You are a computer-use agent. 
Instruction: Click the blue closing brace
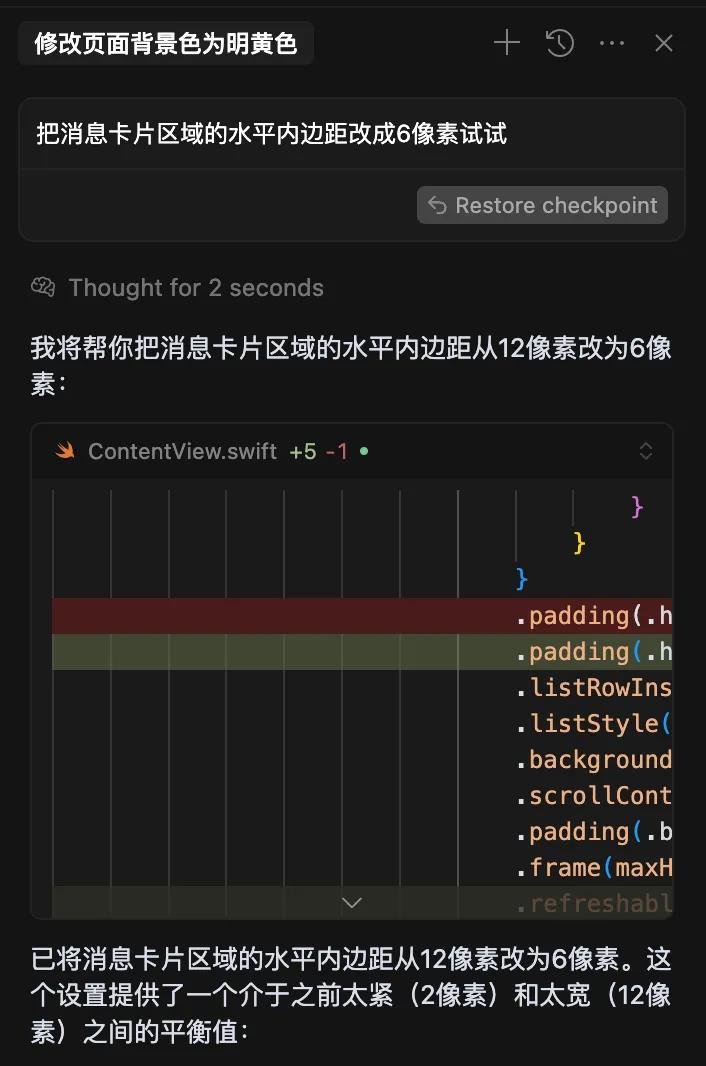(x=521, y=579)
